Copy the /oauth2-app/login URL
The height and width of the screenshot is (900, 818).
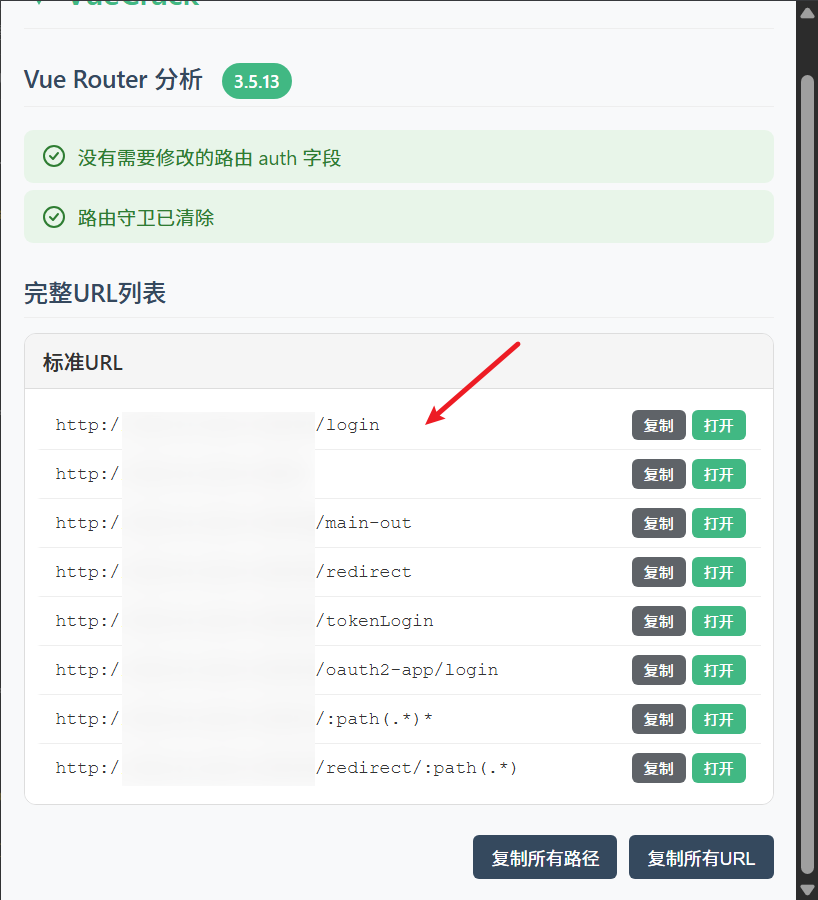(658, 670)
